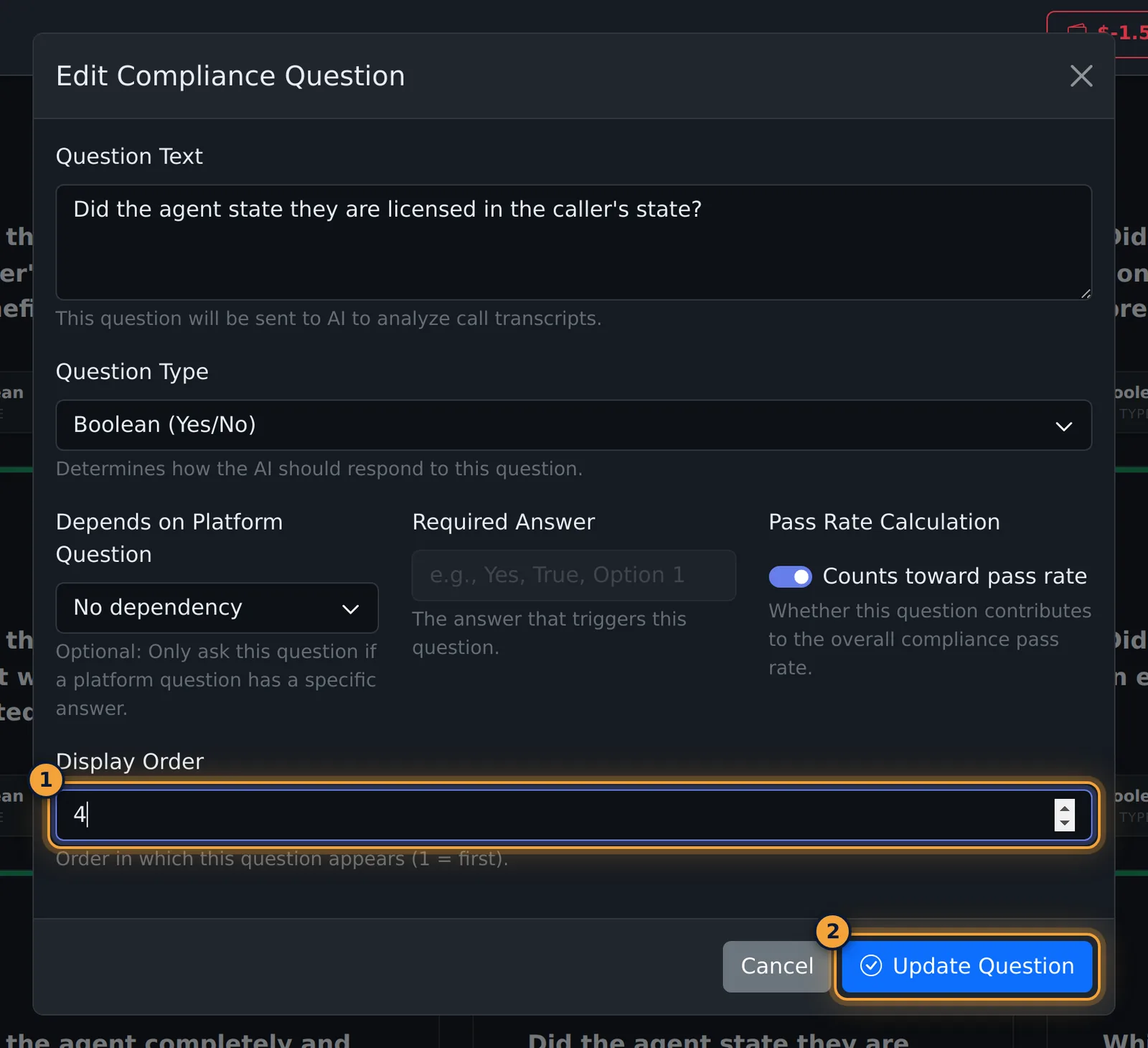
Task: Click the "Question Text" label
Action: 129,156
